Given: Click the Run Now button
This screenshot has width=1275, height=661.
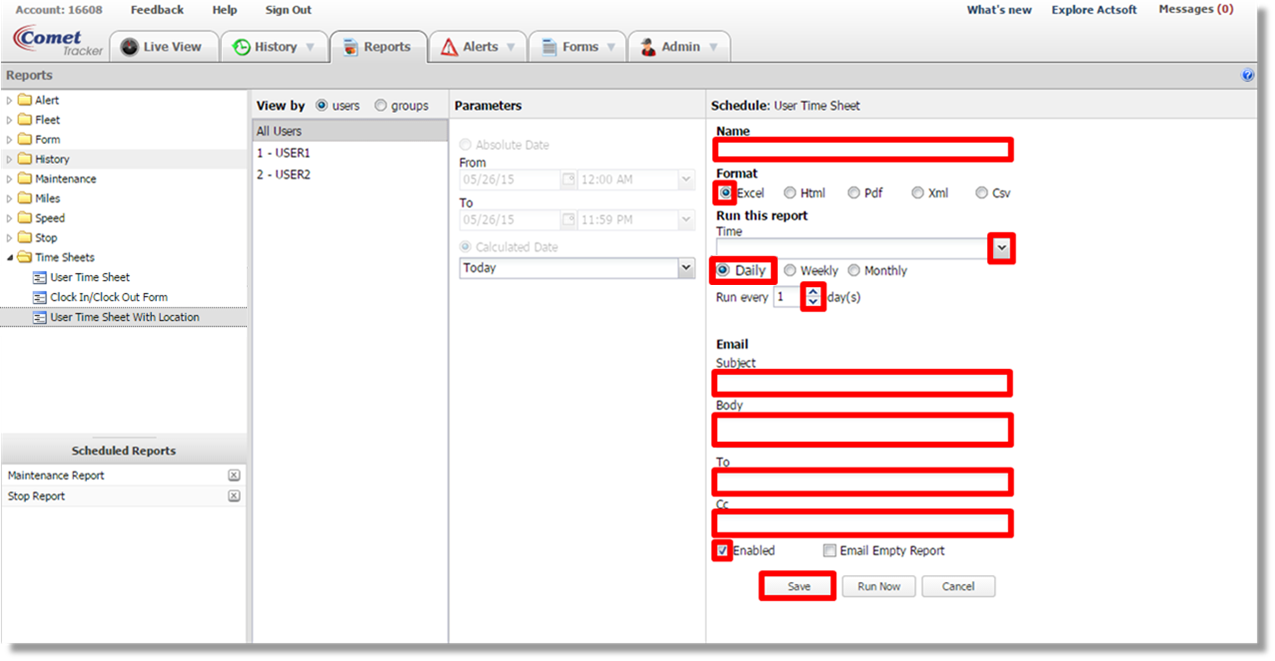Looking at the screenshot, I should click(879, 587).
